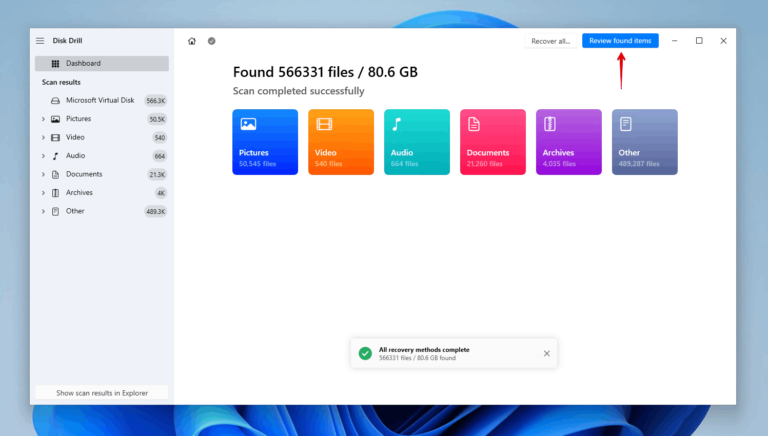768x436 pixels.
Task: Click the Audio note sidebar icon
Action: [55, 156]
